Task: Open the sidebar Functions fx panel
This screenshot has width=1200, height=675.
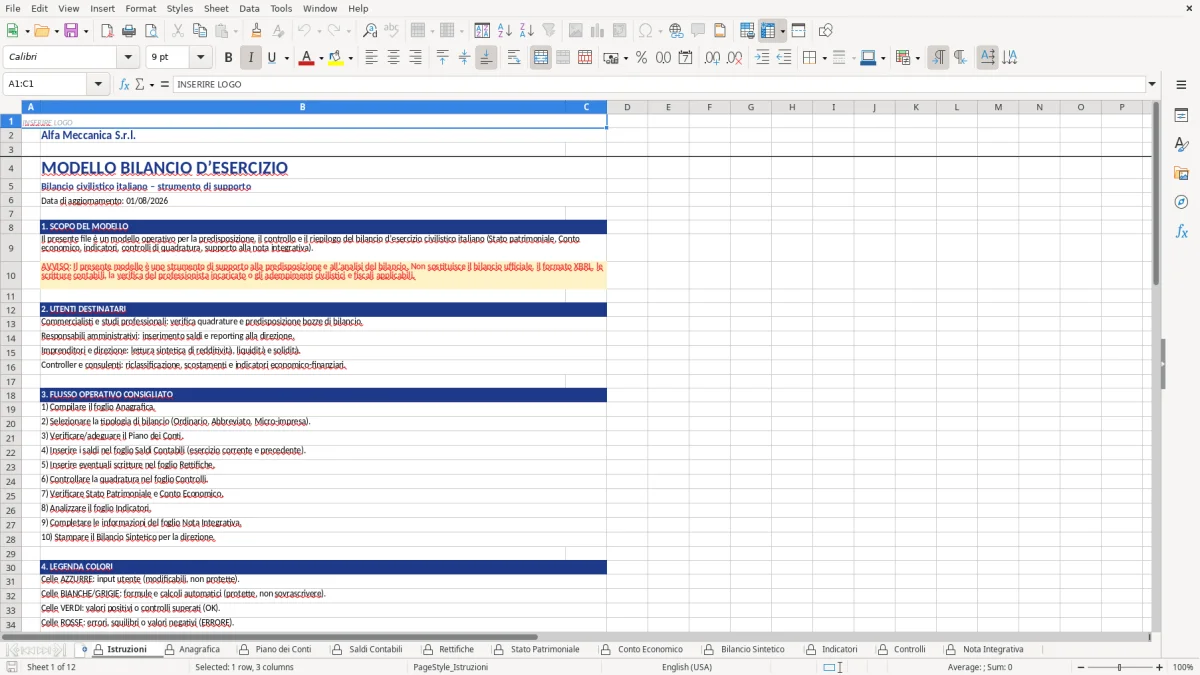Action: point(1181,231)
